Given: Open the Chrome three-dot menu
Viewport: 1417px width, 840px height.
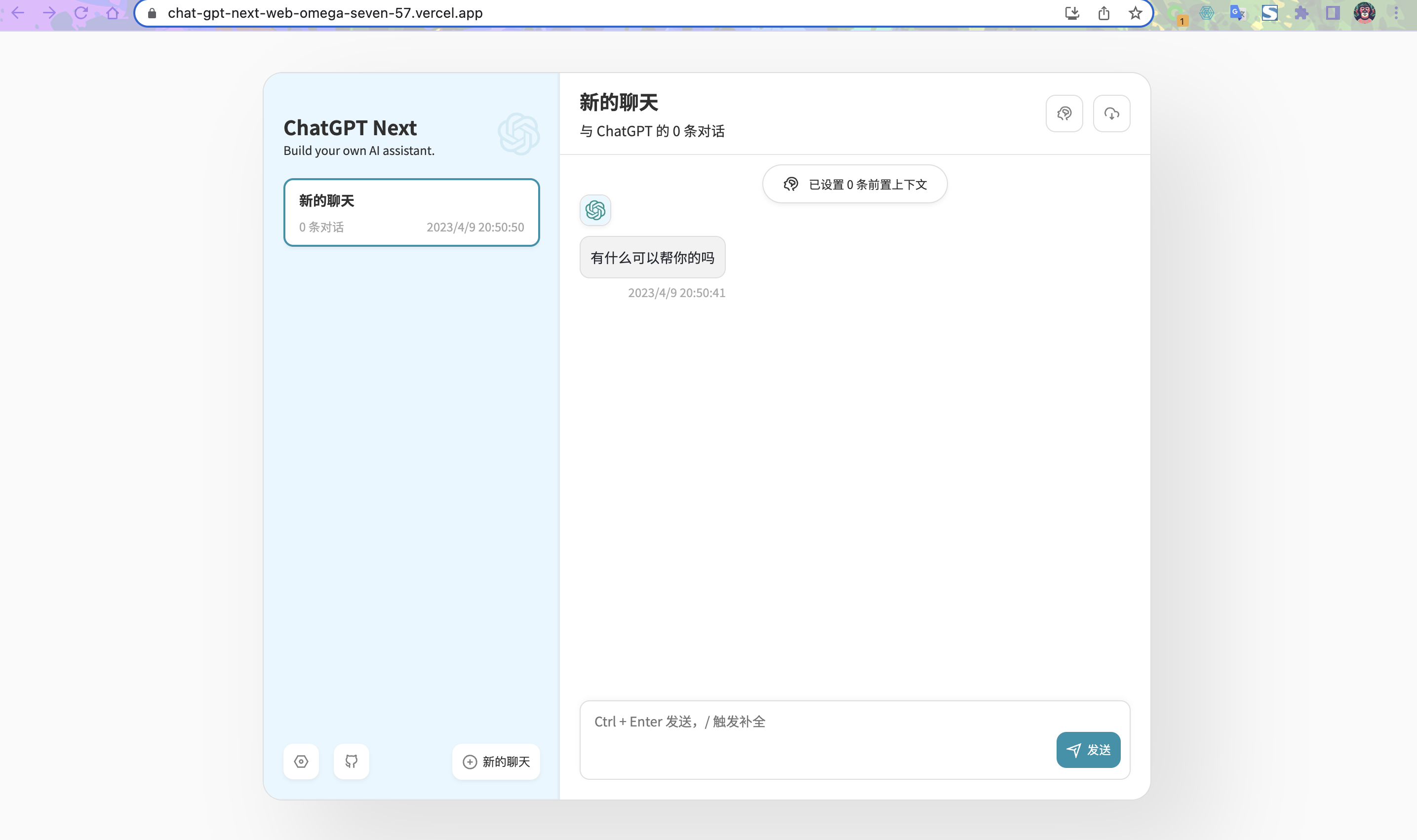Looking at the screenshot, I should click(x=1396, y=13).
